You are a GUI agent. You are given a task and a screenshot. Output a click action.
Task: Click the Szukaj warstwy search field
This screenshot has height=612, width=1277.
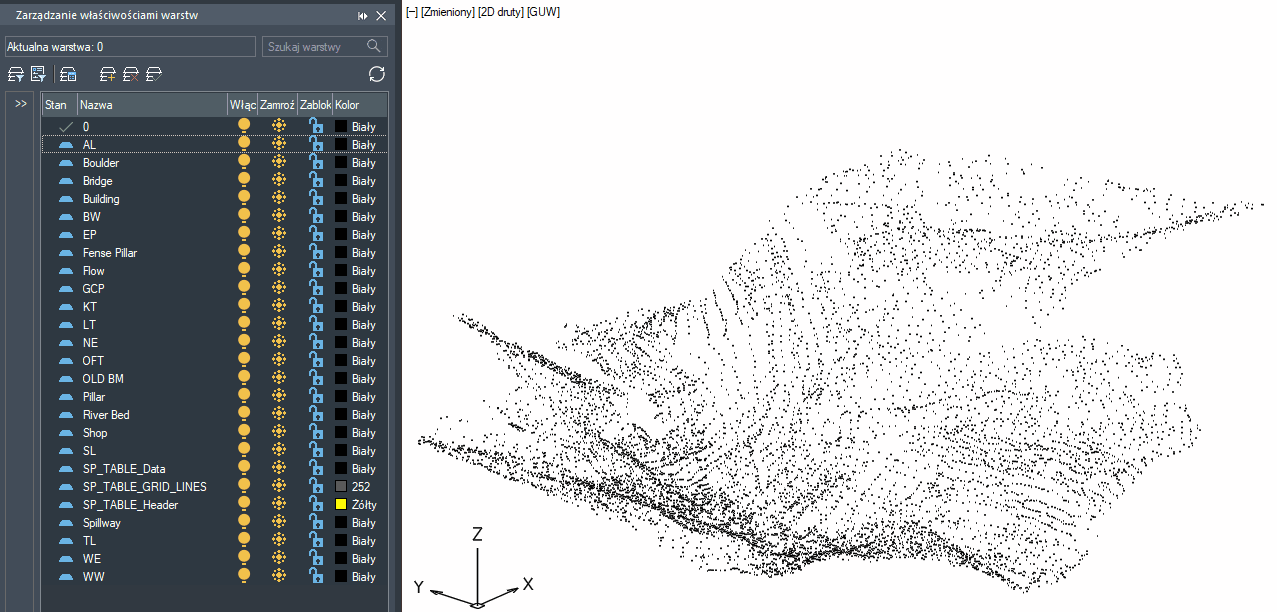[x=315, y=47]
